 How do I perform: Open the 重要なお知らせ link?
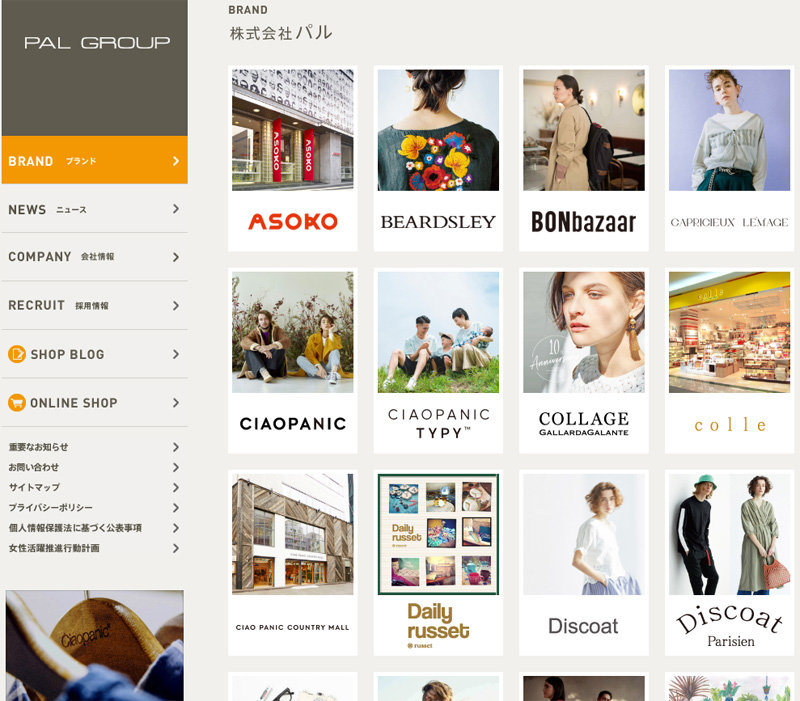point(38,447)
